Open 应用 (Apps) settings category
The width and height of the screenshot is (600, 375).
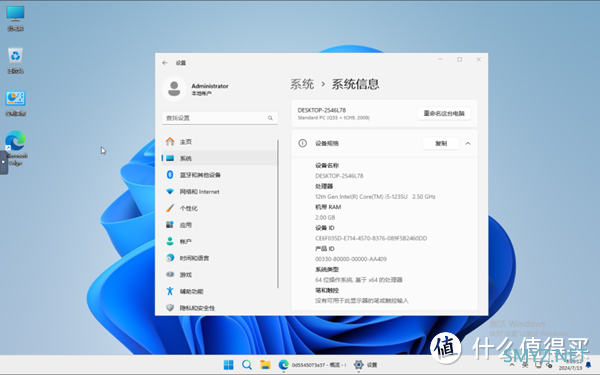click(x=220, y=225)
